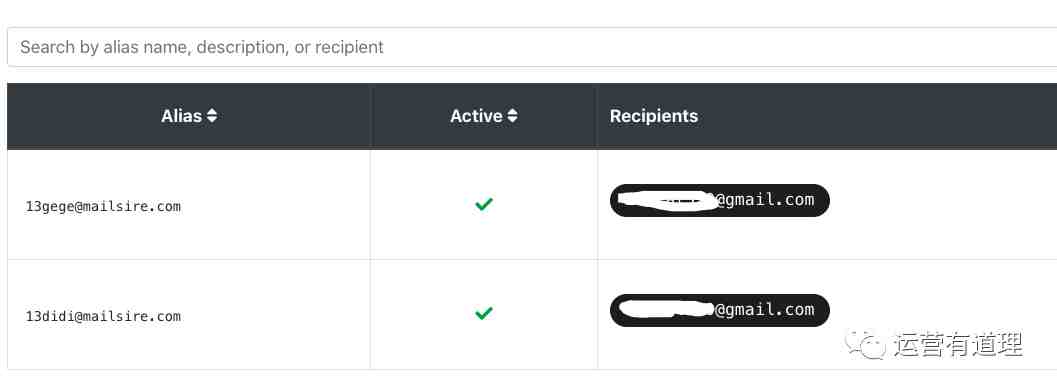Open the recipient badge for 13gege alias
The height and width of the screenshot is (391, 1057).
719,200
